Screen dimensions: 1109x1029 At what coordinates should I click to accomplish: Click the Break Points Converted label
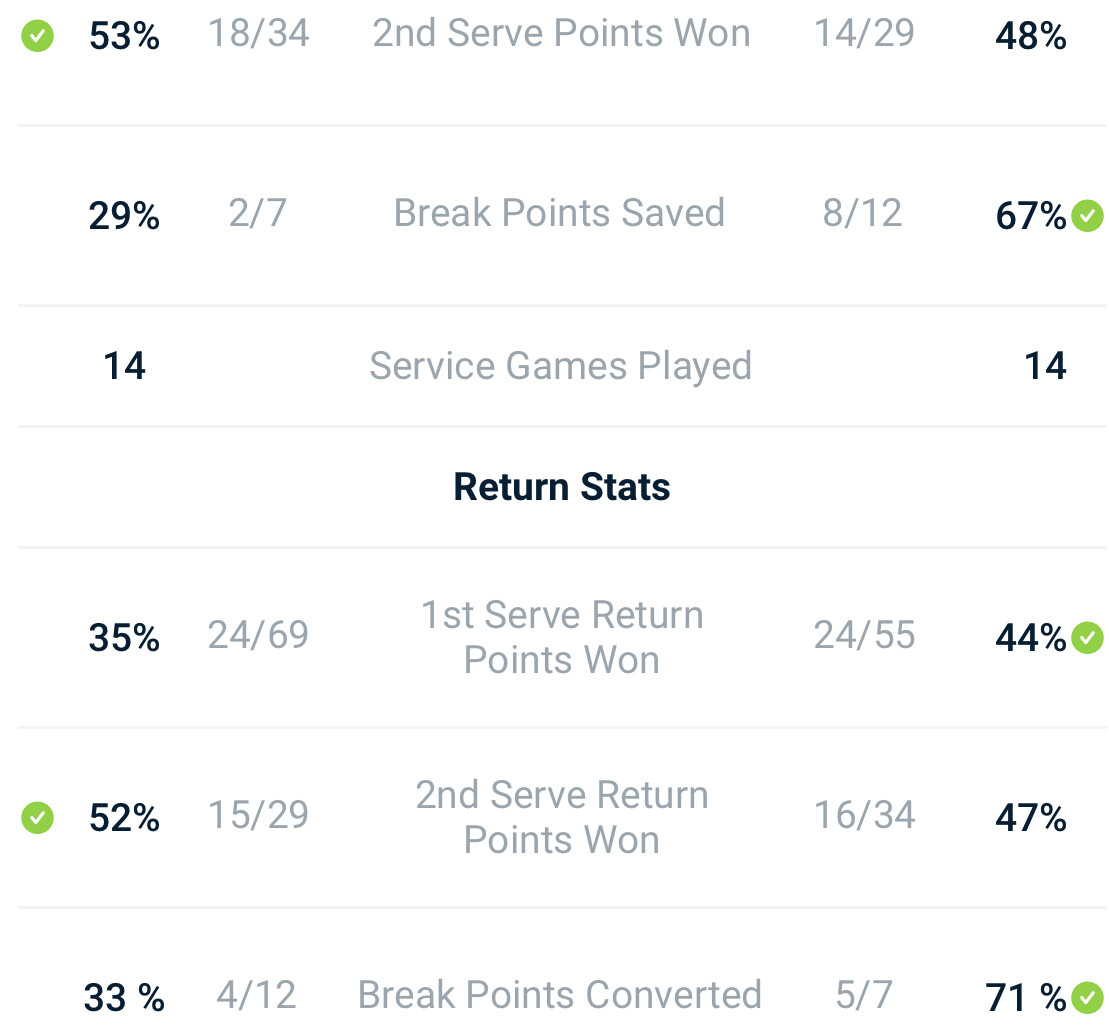coord(560,995)
